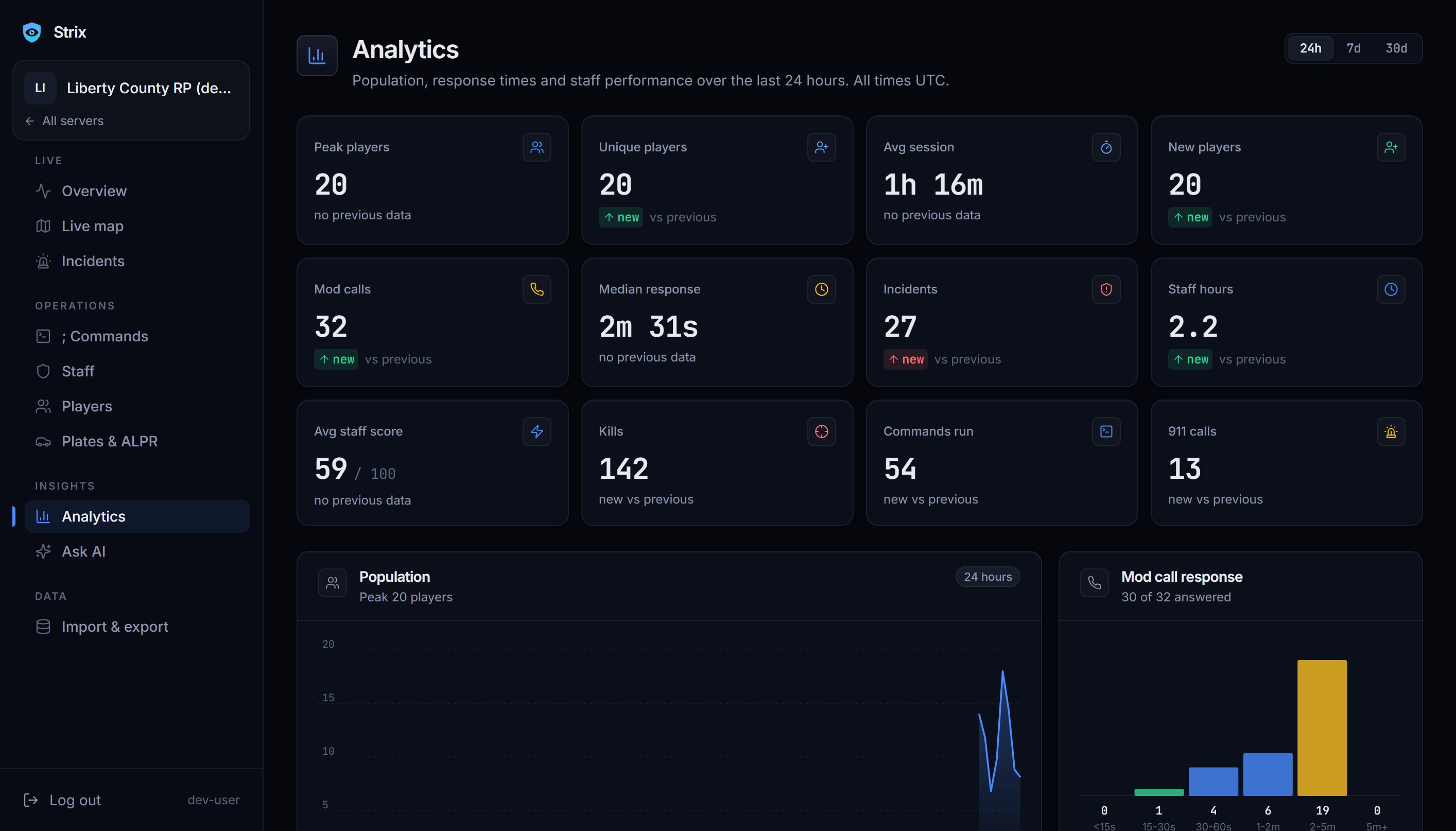Open the Ask AI page
This screenshot has width=1456, height=831.
point(137,551)
